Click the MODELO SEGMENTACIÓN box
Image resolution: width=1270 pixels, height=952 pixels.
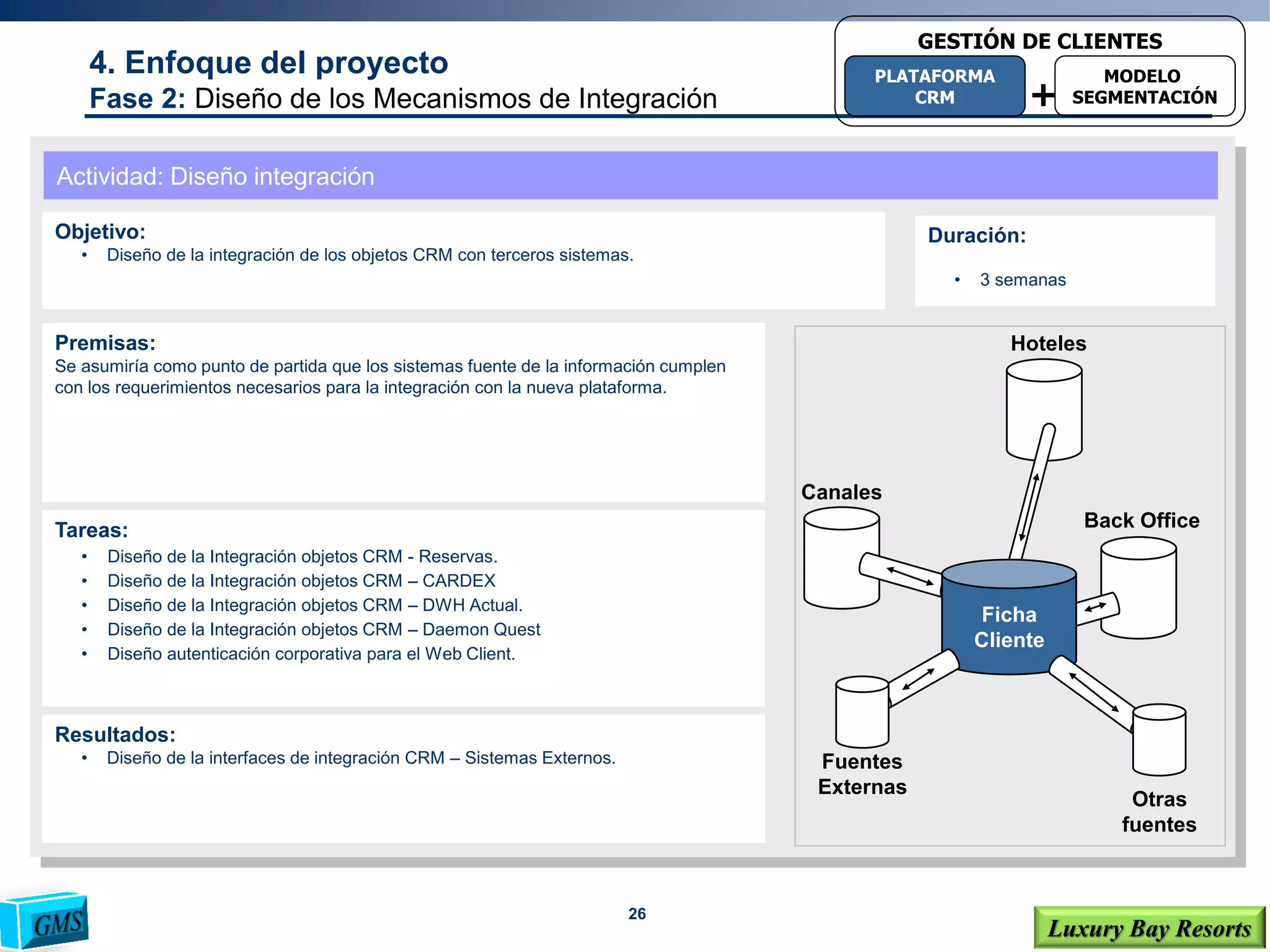[1144, 87]
